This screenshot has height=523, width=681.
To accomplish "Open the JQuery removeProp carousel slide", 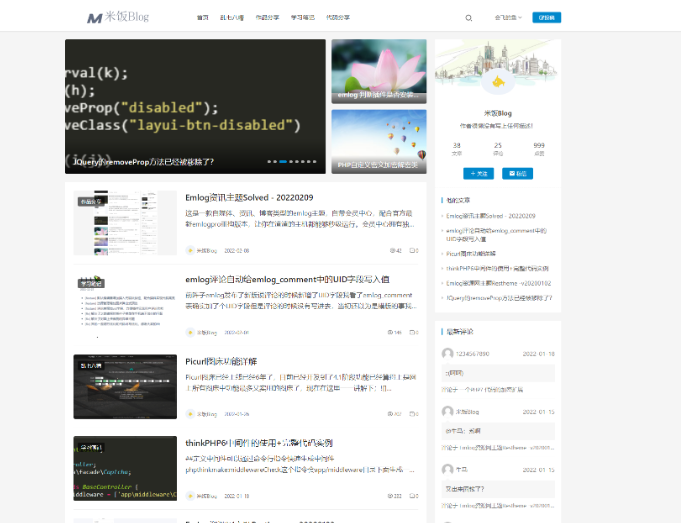I will tap(195, 106).
